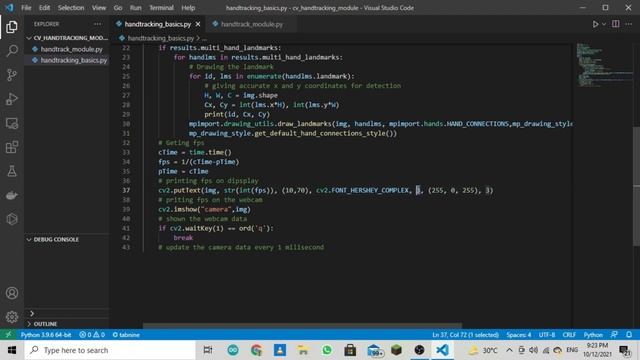Open the run options dropdown arrow
This screenshot has height=360, width=640.
click(x=604, y=24)
